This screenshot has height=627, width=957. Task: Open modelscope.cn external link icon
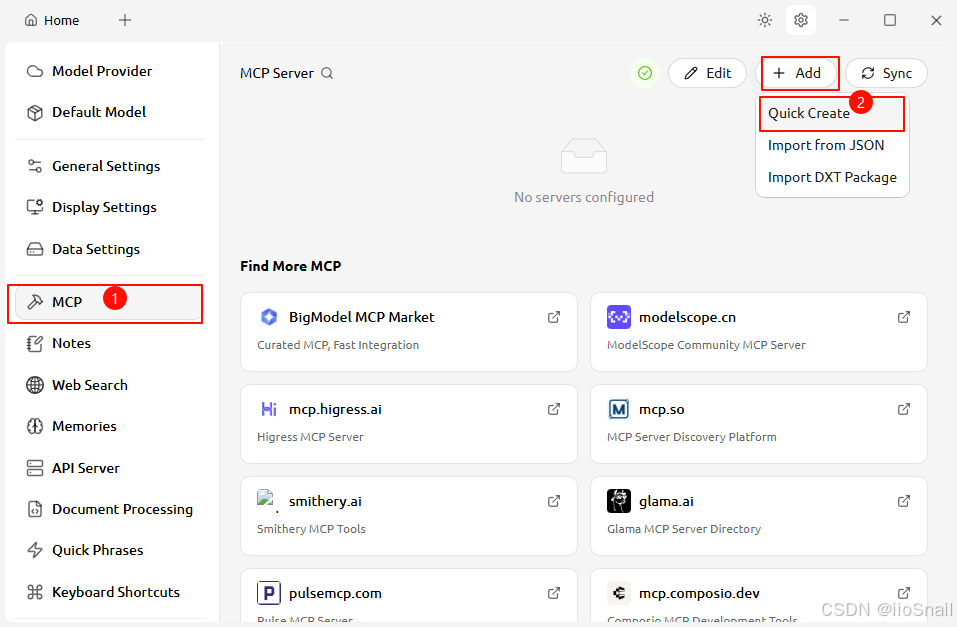tap(903, 317)
